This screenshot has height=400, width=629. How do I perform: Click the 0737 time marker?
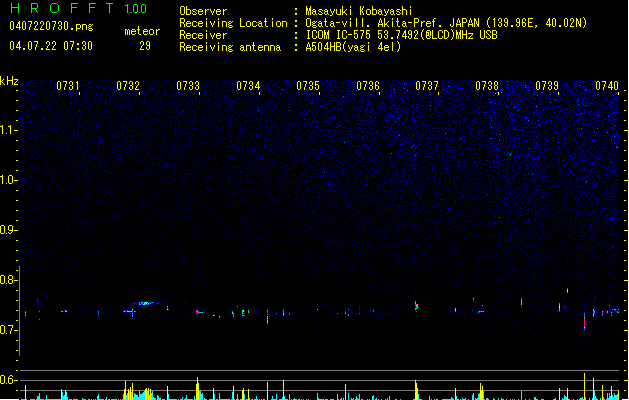[427, 86]
